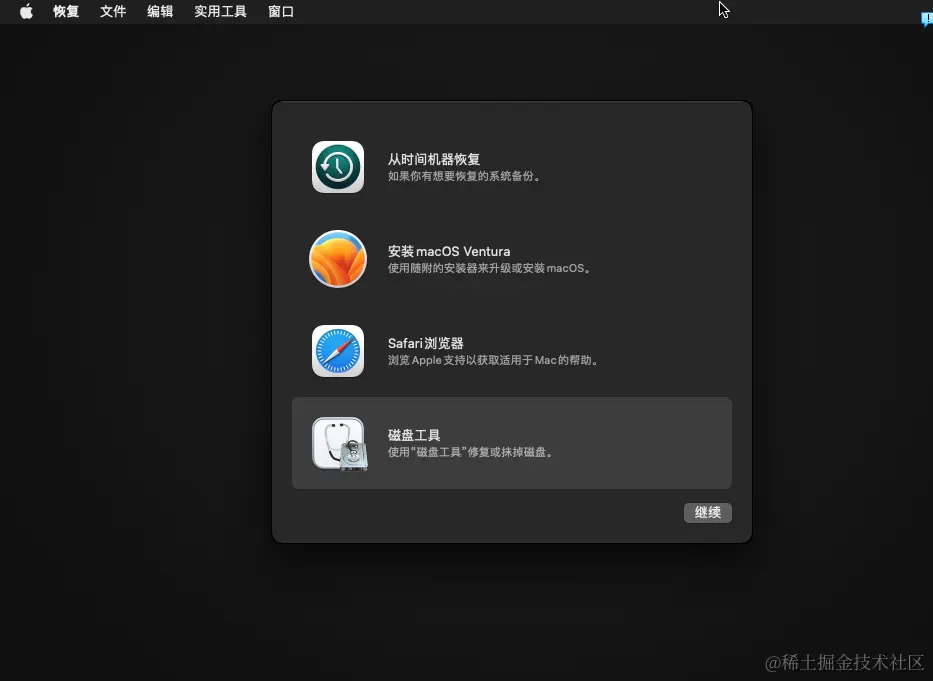Click description 如果你有想要恢复的系统备份
933x681 pixels.
coord(465,176)
